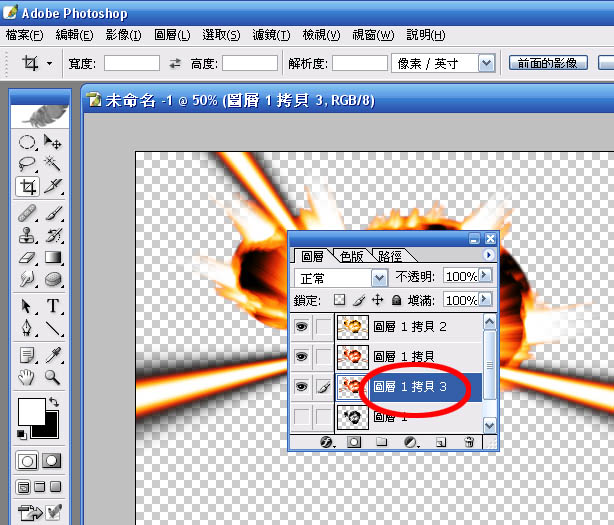Click the 寬度 width input field
Image resolution: width=614 pixels, height=525 pixels.
click(x=131, y=63)
